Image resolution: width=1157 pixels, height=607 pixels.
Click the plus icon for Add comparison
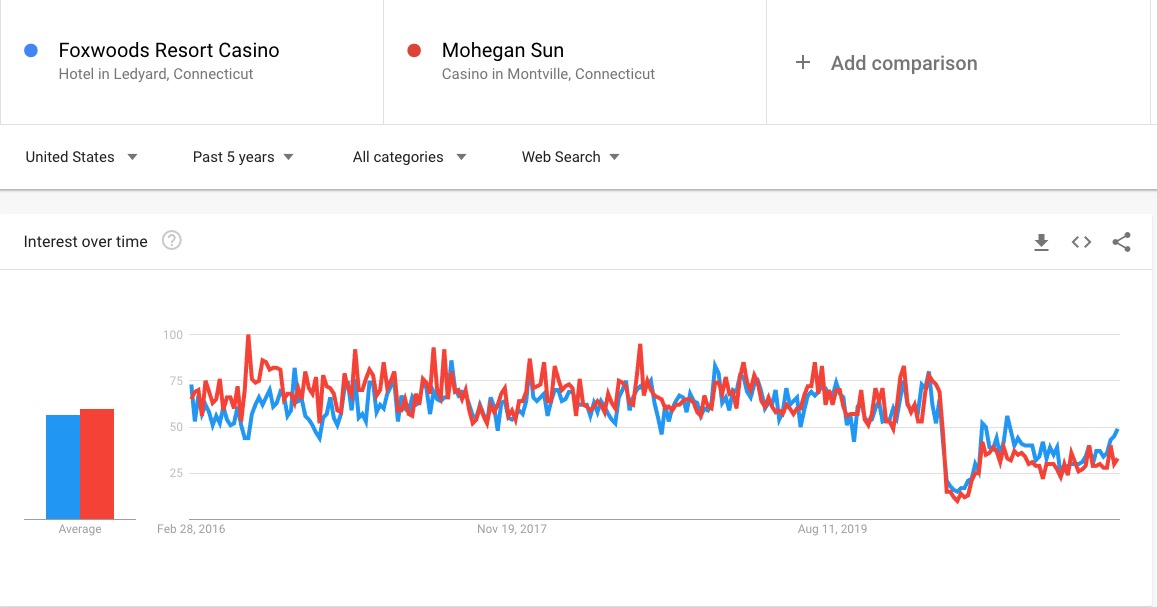(x=803, y=63)
